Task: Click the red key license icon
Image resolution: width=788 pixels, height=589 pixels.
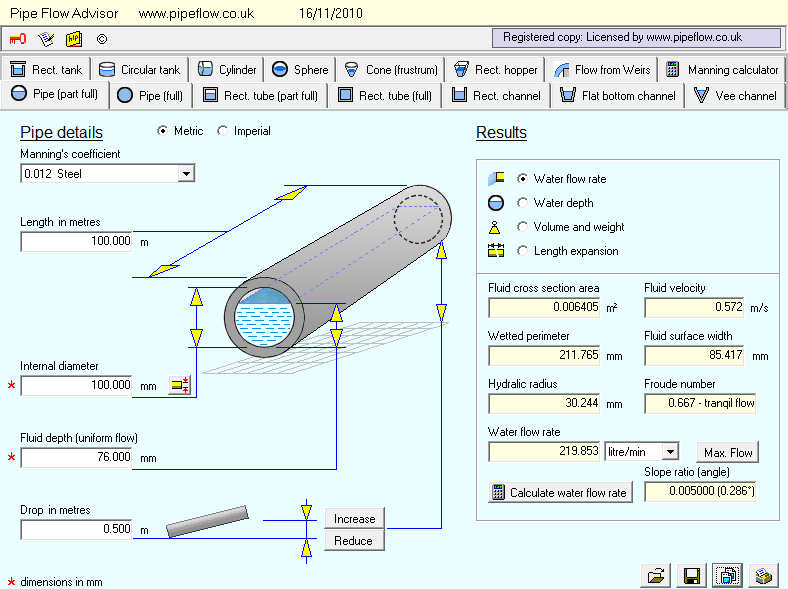Action: click(x=18, y=39)
